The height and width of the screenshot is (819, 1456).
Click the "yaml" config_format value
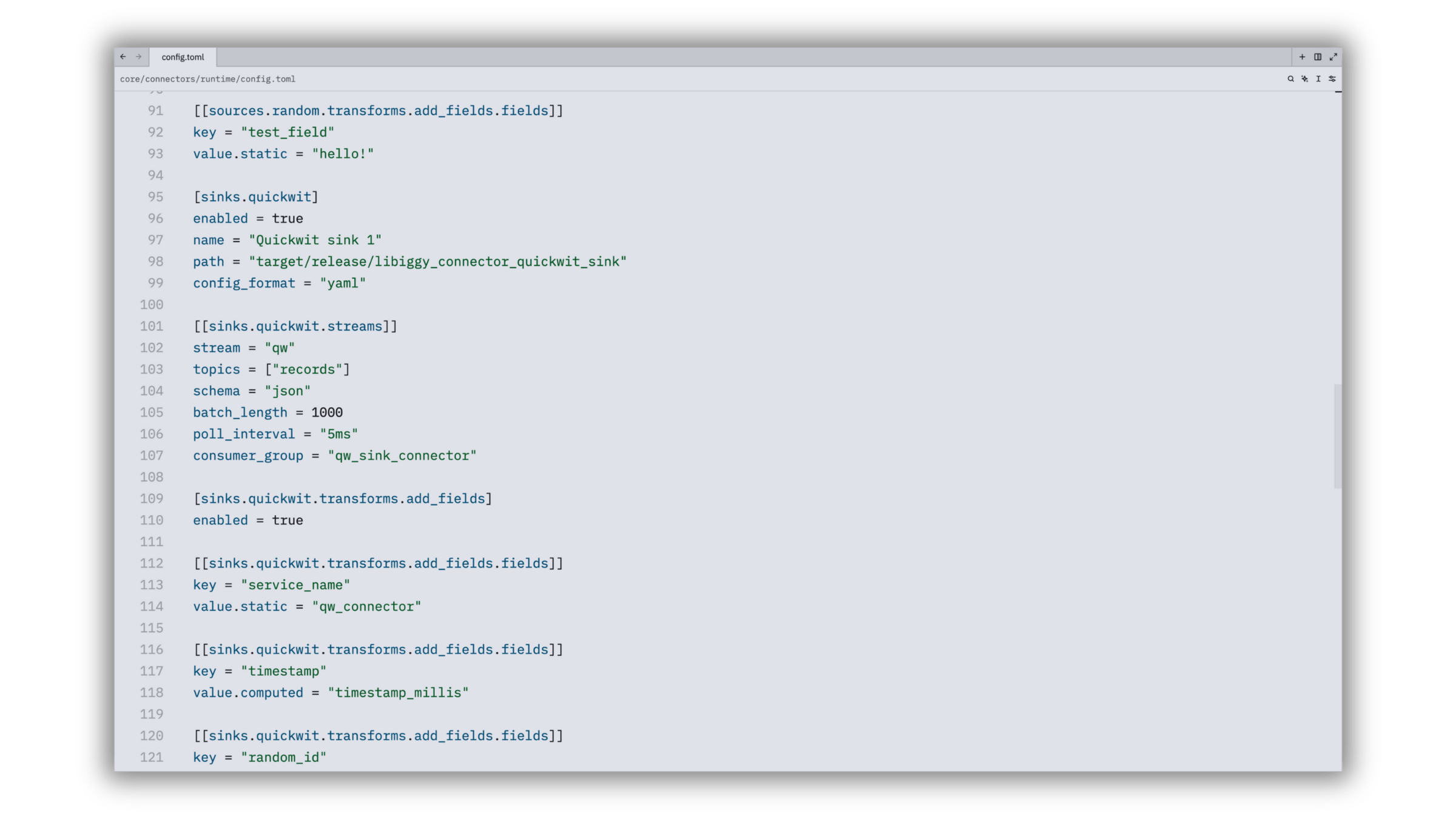pos(343,283)
